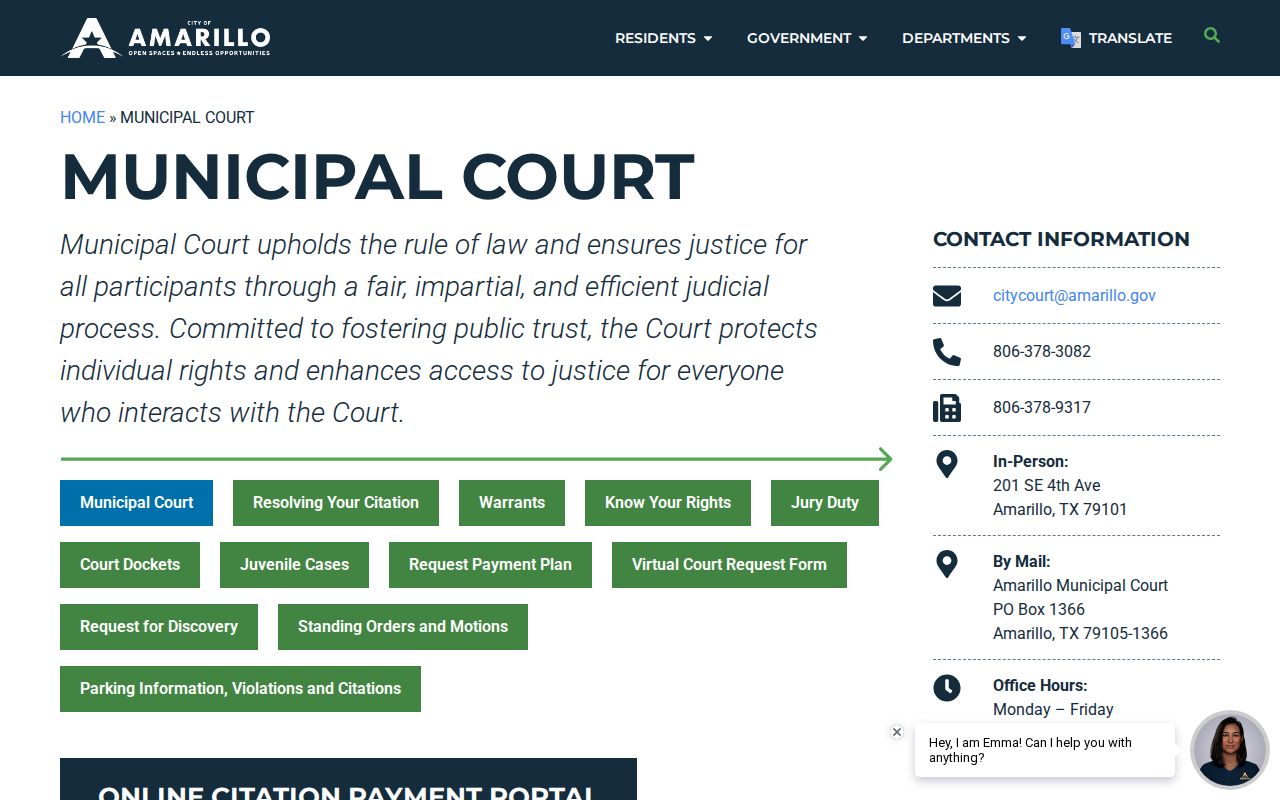Screen dimensions: 1280x800
Task: Expand the Government dropdown menu
Action: coord(807,38)
